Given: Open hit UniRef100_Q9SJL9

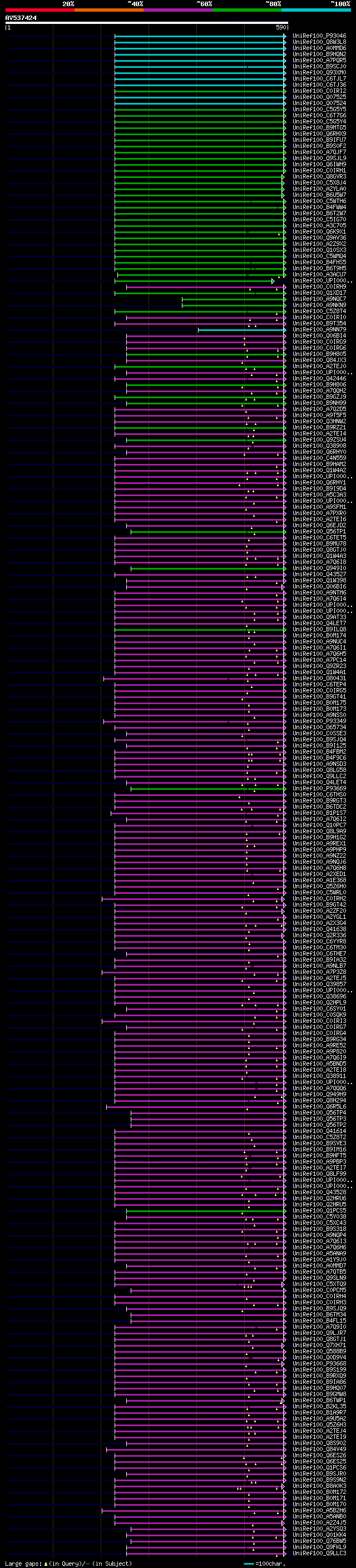Looking at the screenshot, I should [319, 159].
